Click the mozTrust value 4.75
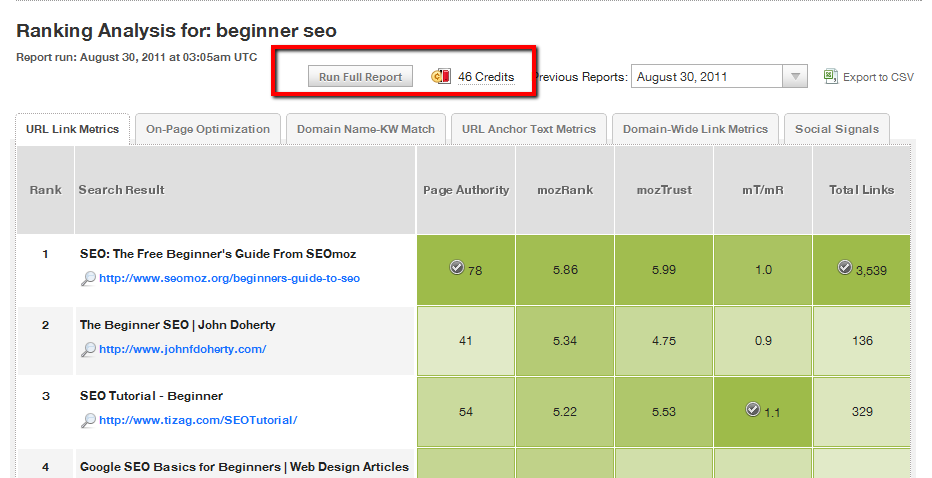Screen dimensions: 932x478 point(664,341)
